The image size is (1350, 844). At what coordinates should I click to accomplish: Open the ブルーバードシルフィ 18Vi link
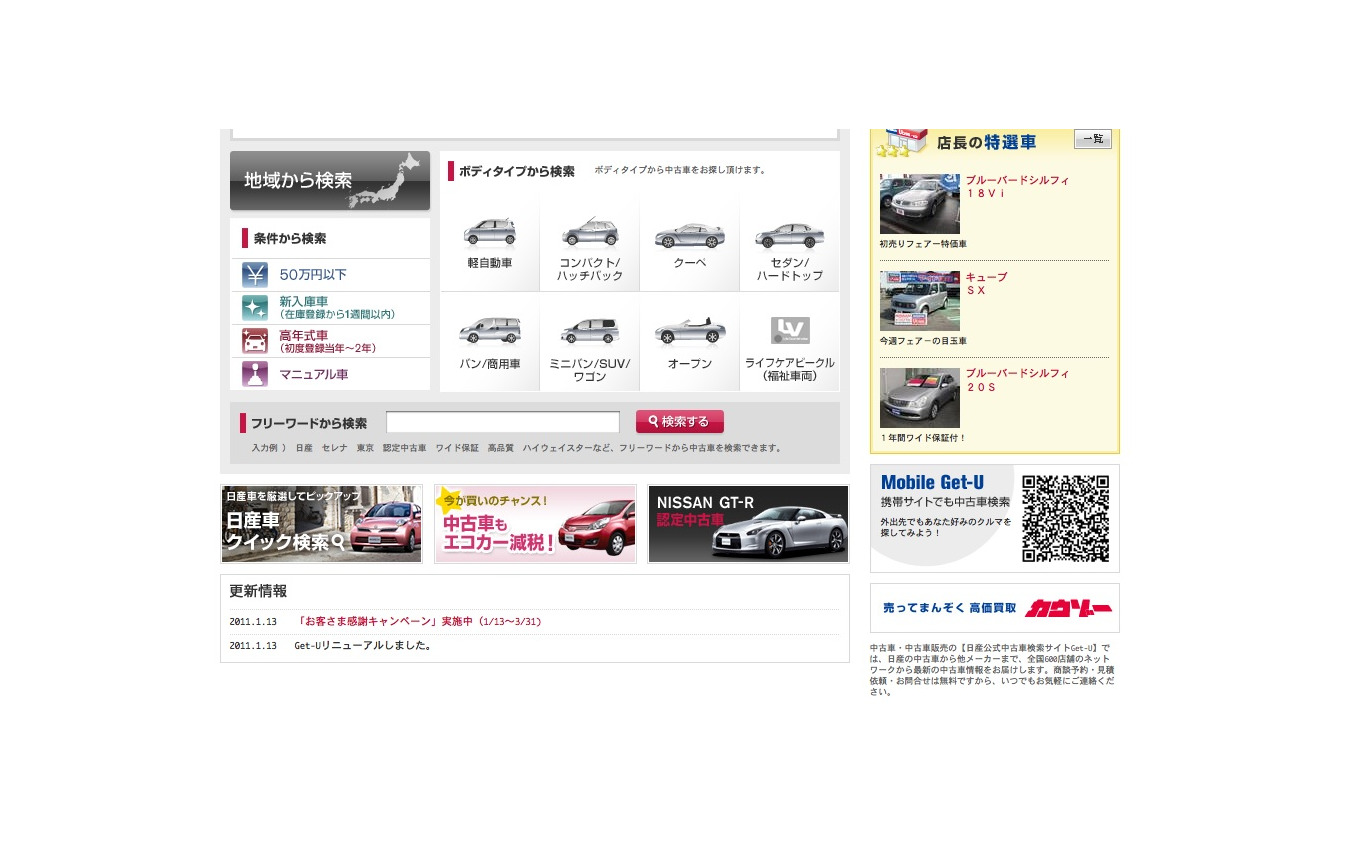point(1017,187)
